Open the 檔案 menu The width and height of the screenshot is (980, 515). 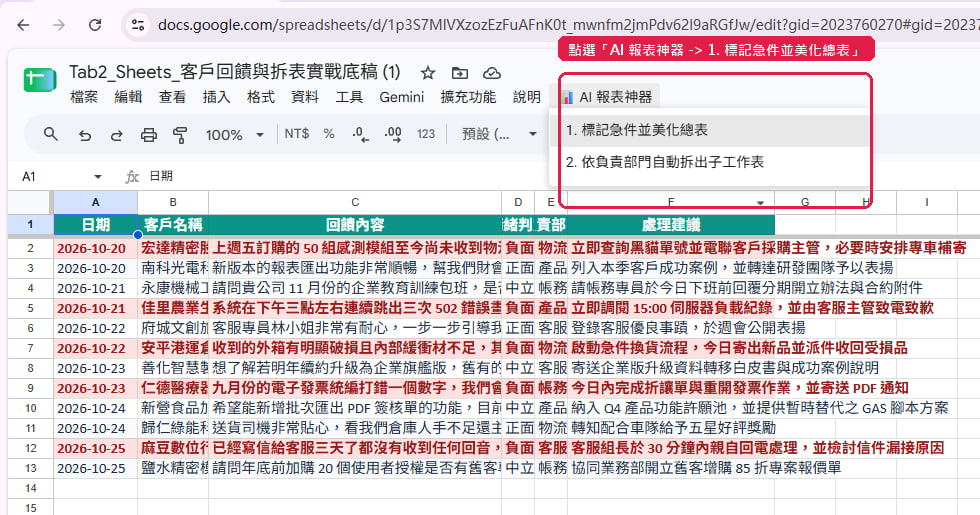click(84, 97)
